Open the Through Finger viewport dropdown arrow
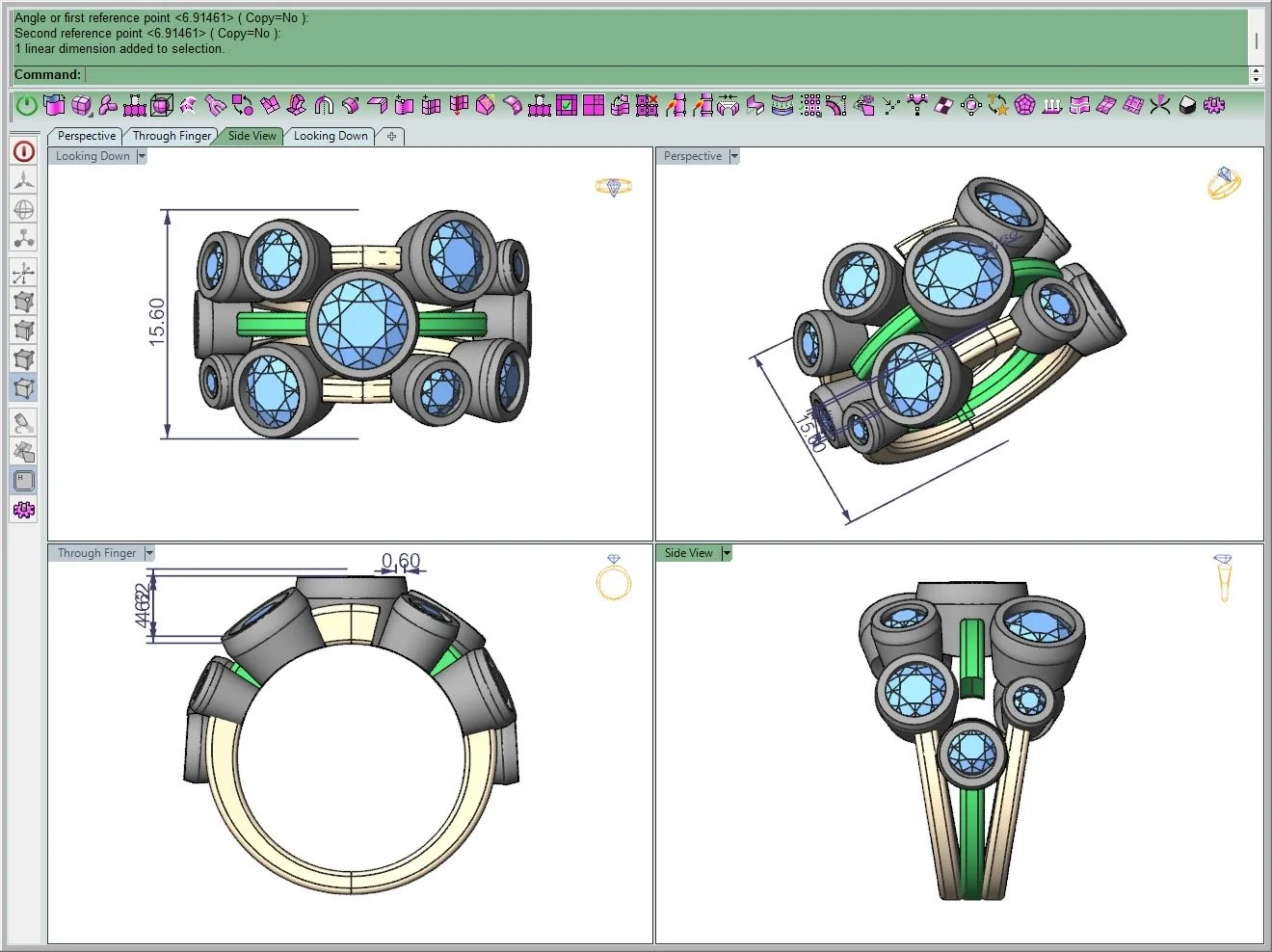The width and height of the screenshot is (1272, 952). 148,553
